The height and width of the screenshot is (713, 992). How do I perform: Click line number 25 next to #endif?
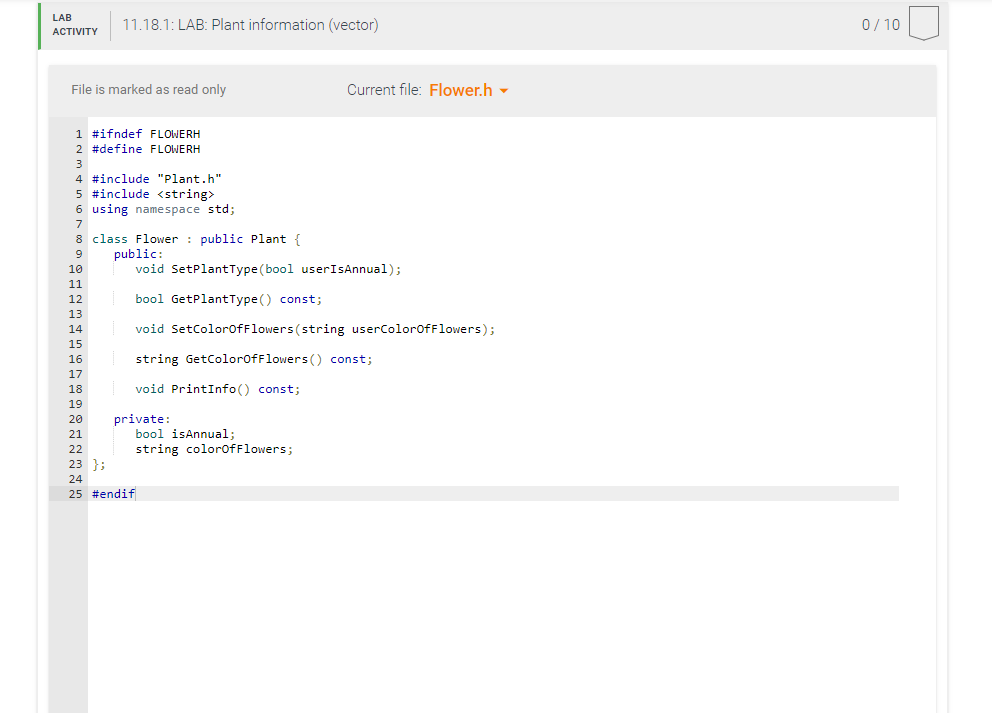75,493
